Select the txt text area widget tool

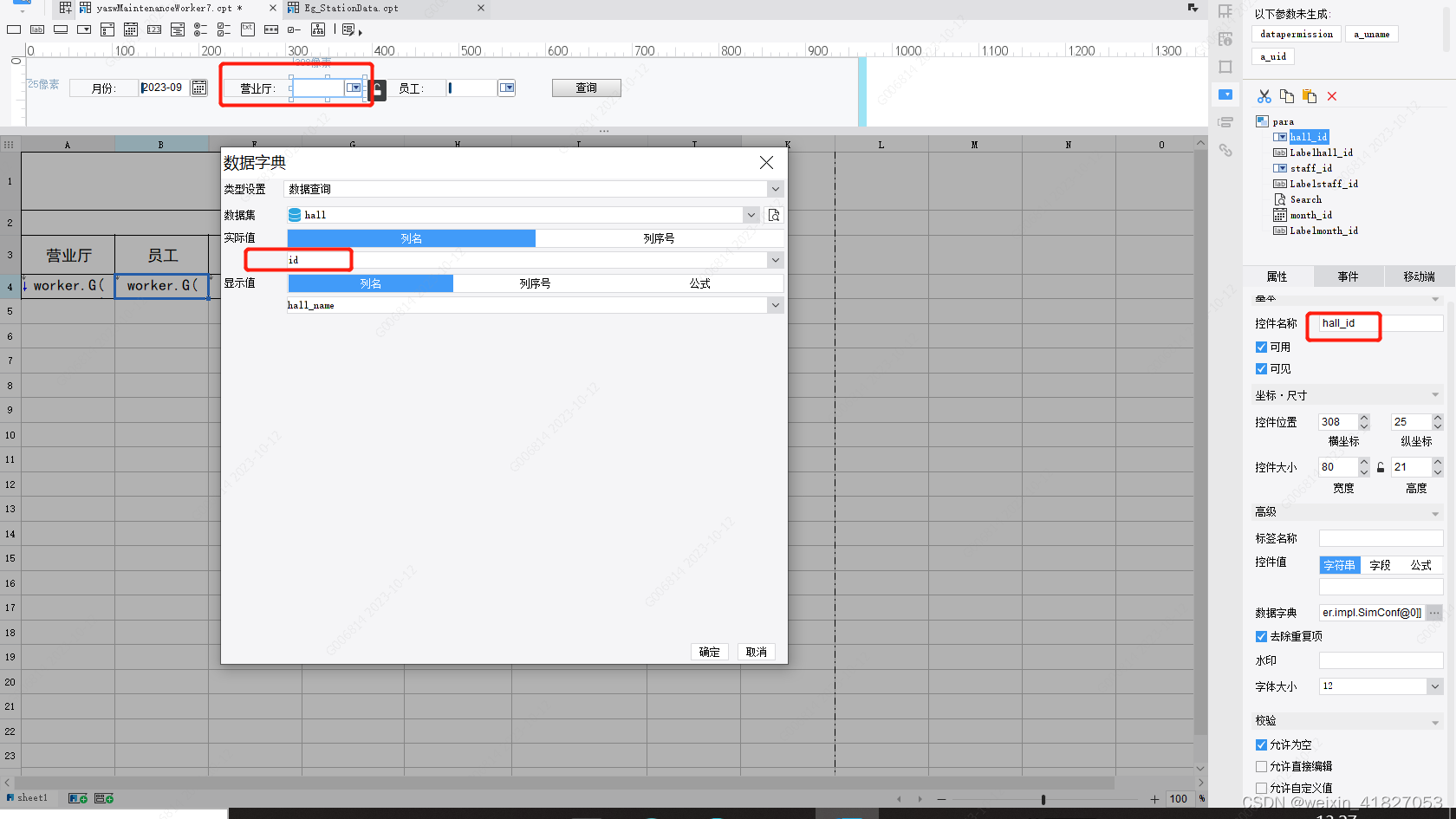point(248,29)
